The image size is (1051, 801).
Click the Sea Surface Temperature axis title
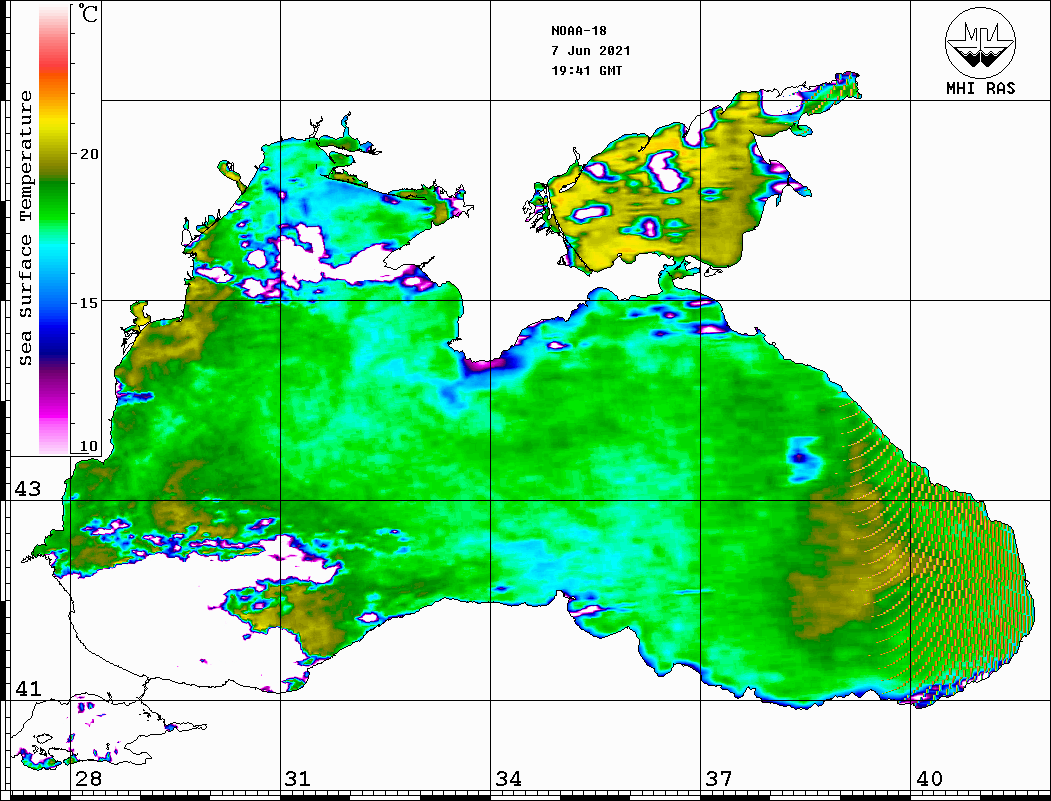[x=25, y=228]
